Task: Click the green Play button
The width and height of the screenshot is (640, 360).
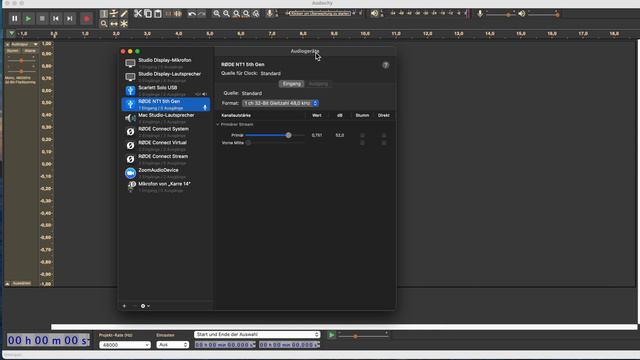Action: click(28, 18)
